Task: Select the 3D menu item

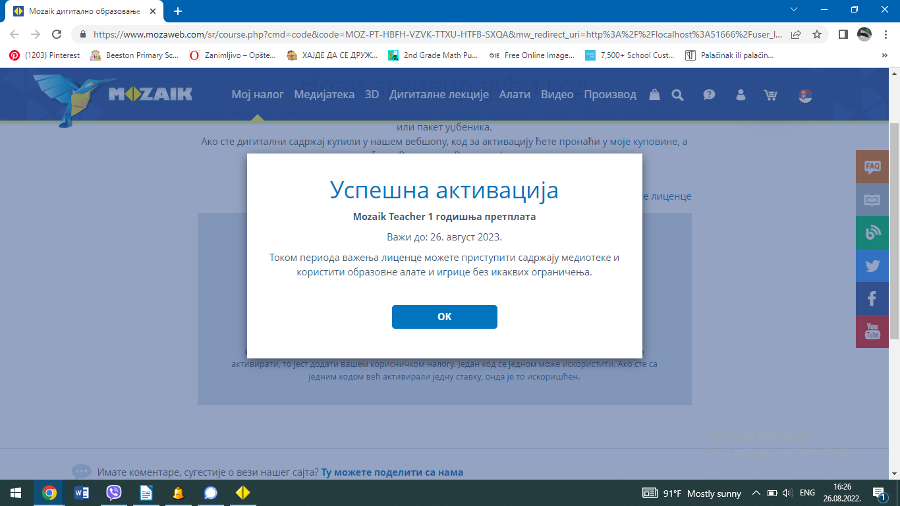Action: (x=372, y=94)
